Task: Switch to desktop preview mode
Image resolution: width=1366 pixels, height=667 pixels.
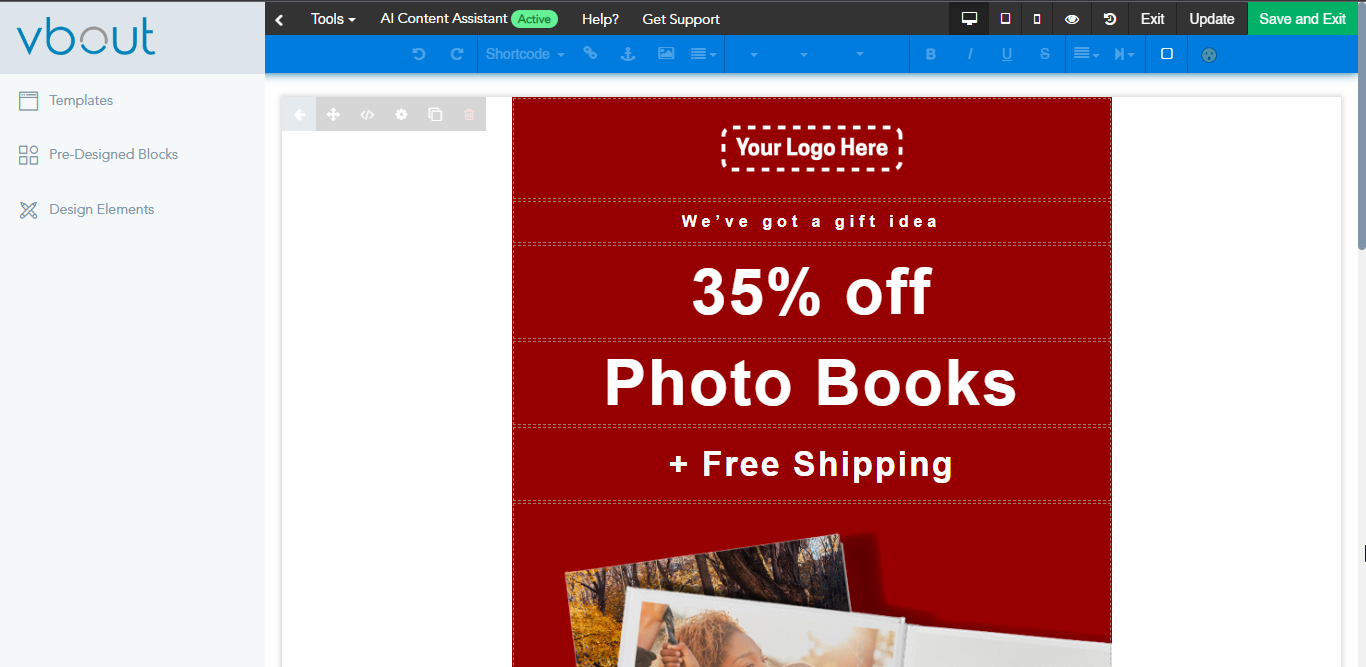Action: point(968,19)
